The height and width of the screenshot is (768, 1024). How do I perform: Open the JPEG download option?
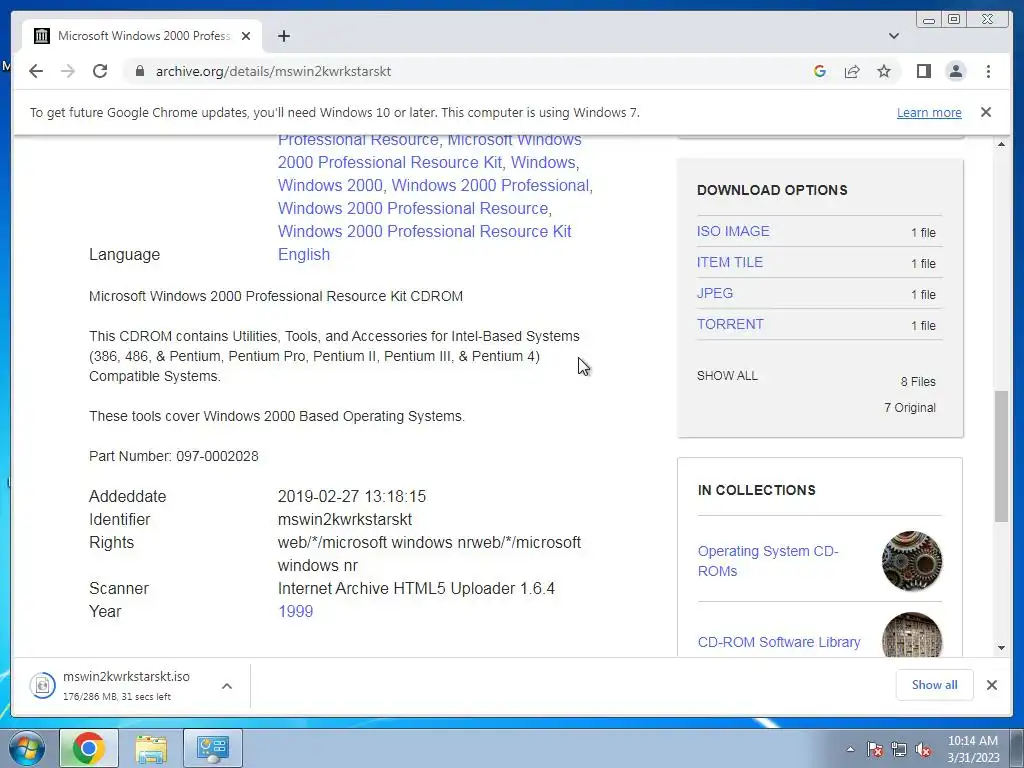coord(714,293)
